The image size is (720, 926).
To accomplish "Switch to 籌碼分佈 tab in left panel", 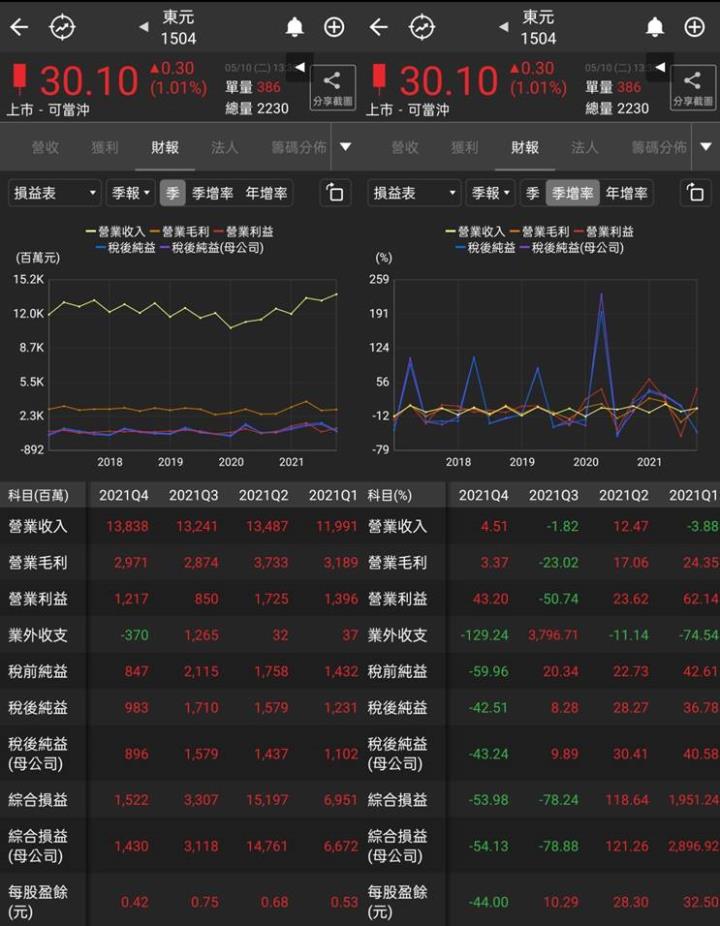I will 299,147.
